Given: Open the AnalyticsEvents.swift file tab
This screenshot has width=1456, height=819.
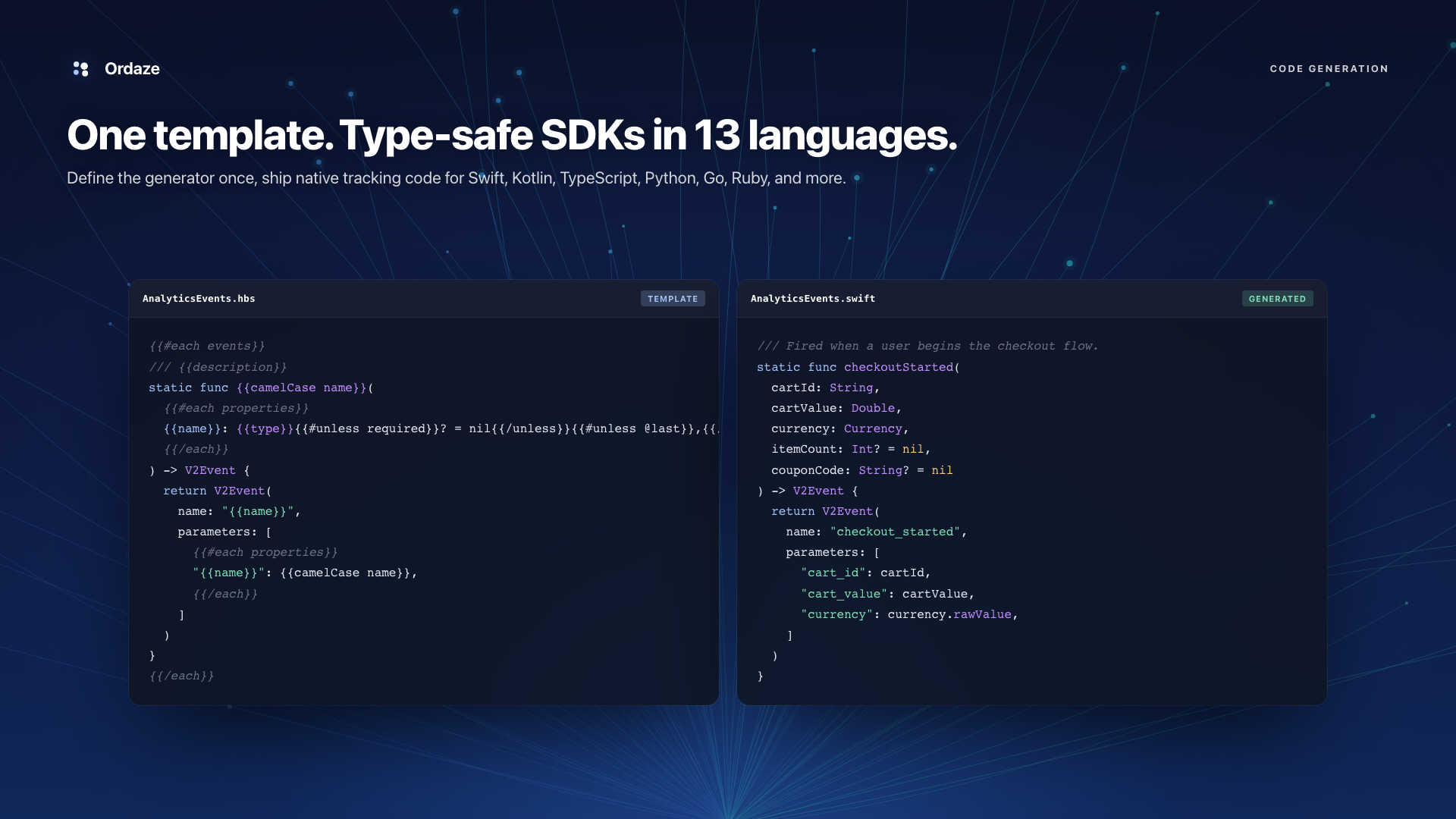Looking at the screenshot, I should click(812, 299).
